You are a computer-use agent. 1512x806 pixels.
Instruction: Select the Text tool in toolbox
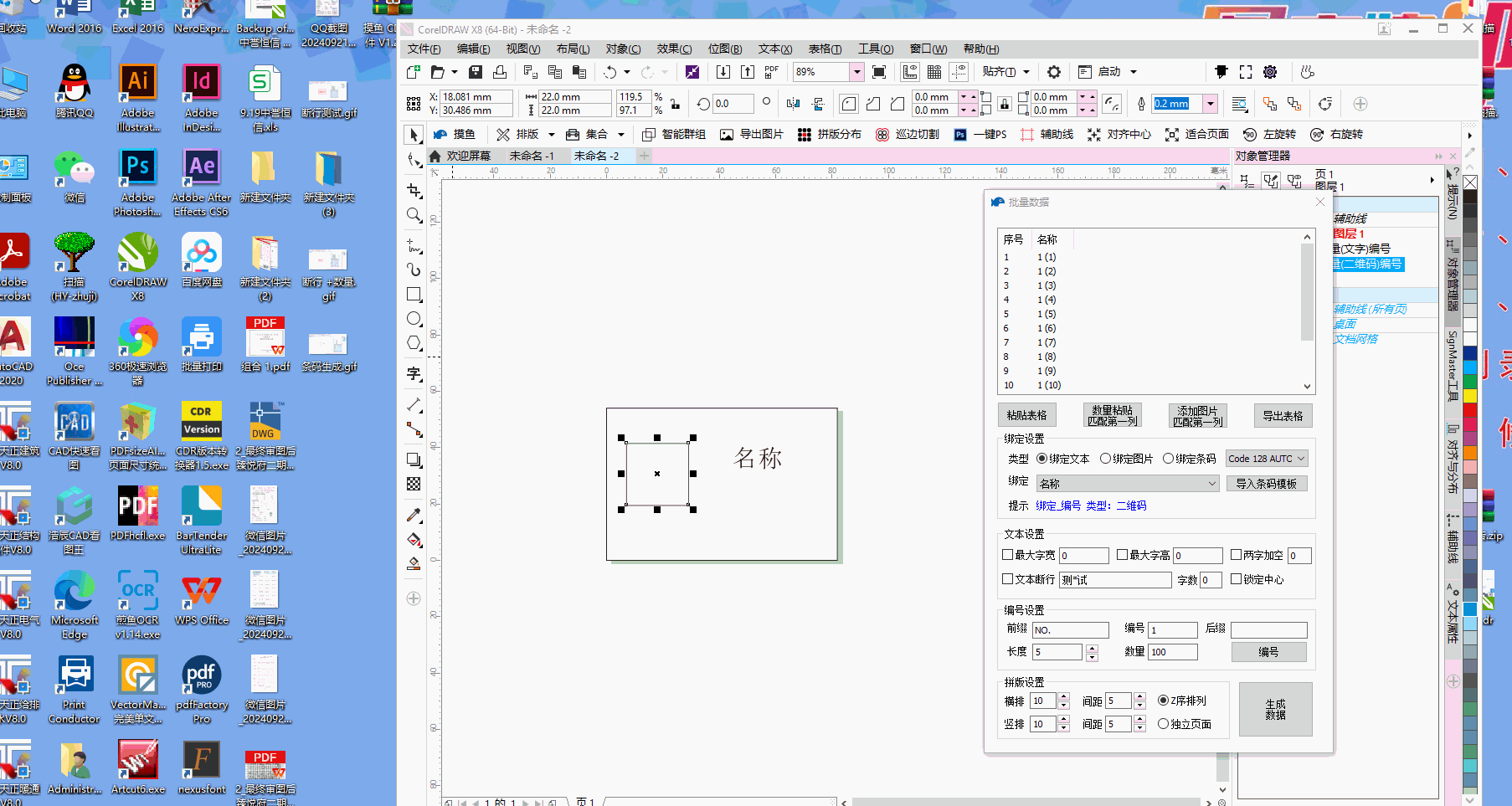pyautogui.click(x=414, y=373)
